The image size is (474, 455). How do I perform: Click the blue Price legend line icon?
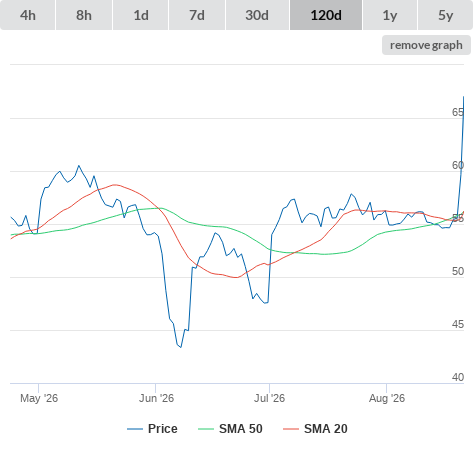[135, 429]
